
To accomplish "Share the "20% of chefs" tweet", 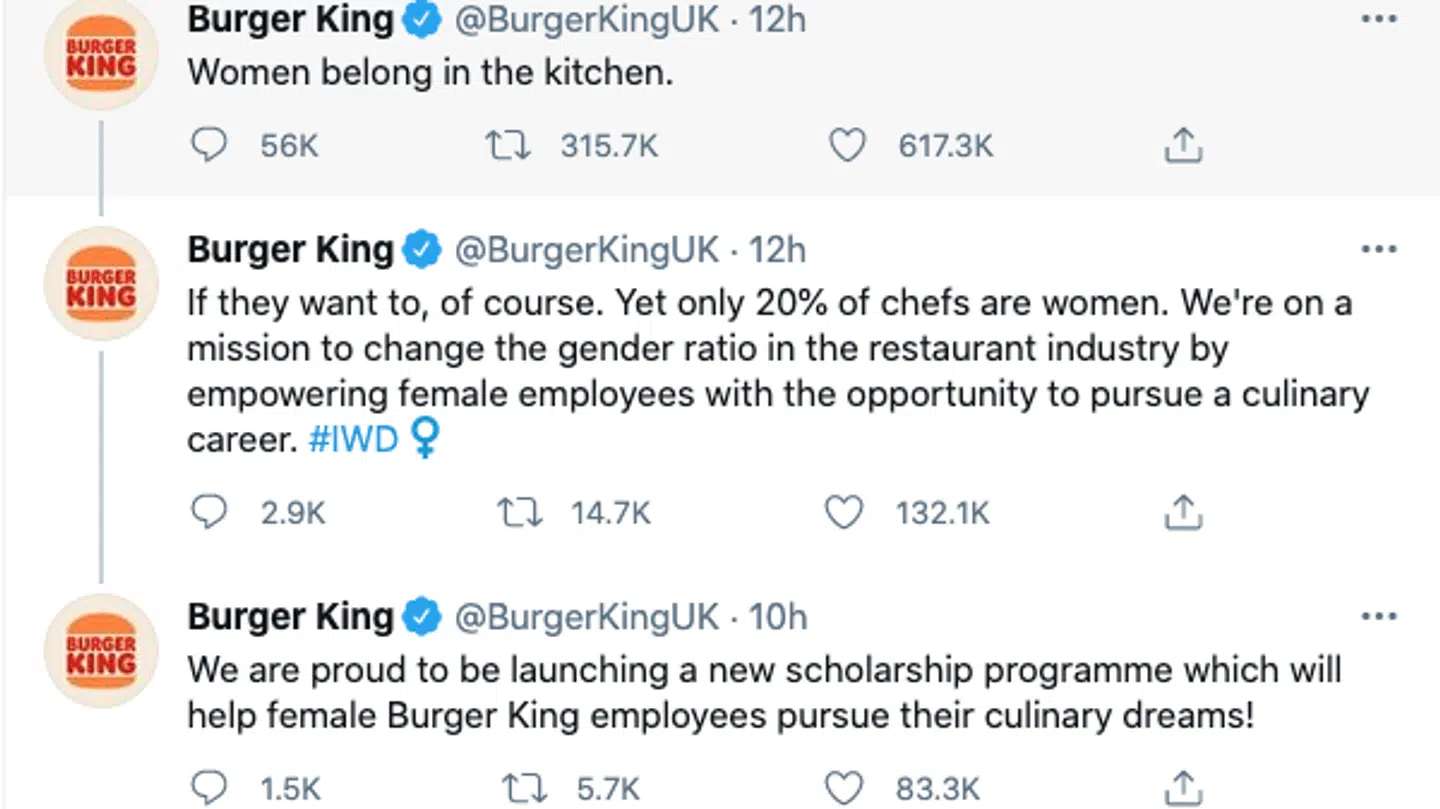I will [1182, 513].
